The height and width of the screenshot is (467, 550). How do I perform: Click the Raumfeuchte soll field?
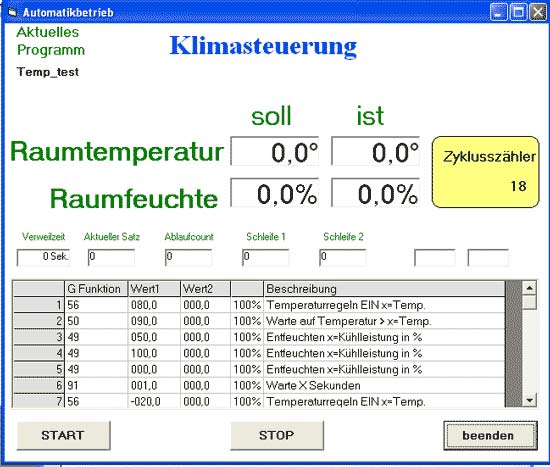click(275, 193)
